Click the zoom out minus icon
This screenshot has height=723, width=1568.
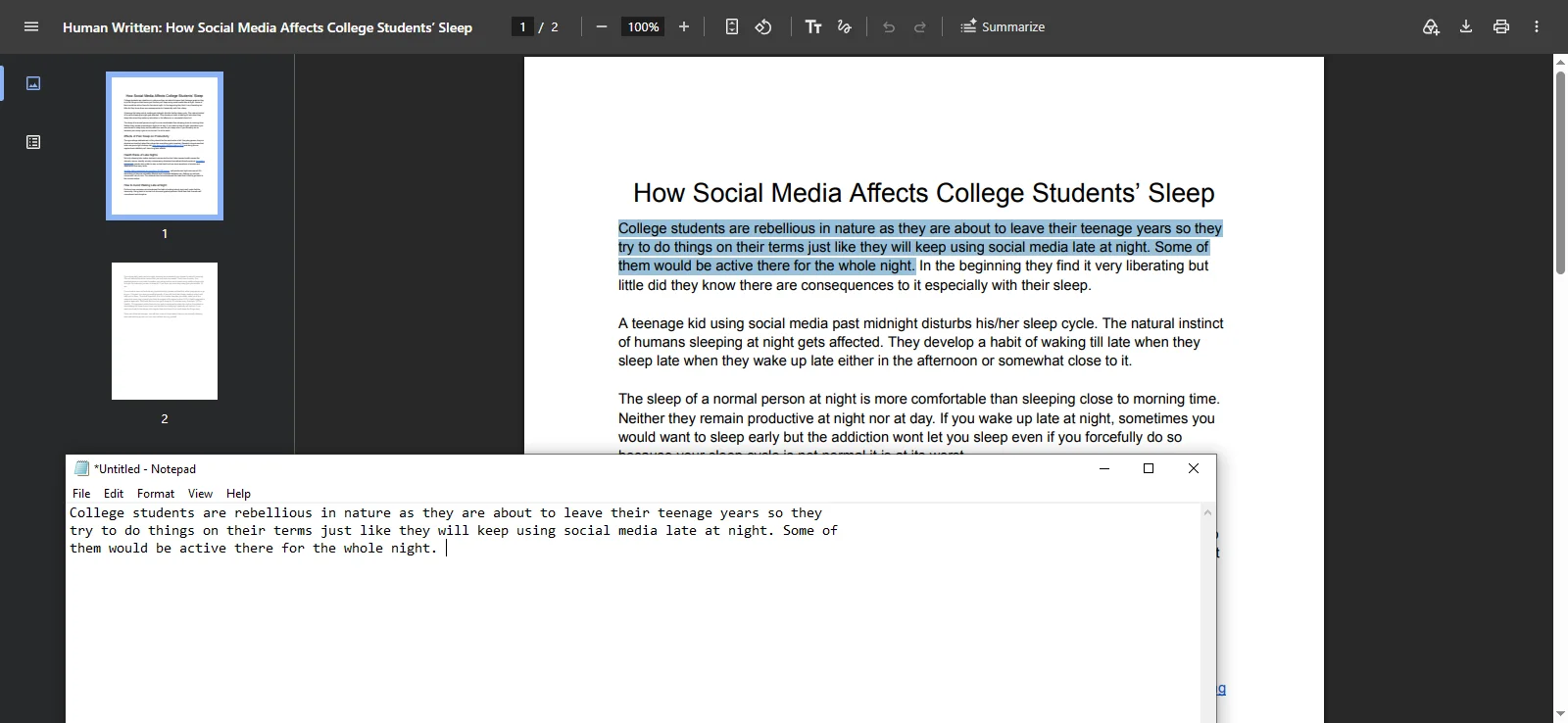click(602, 26)
